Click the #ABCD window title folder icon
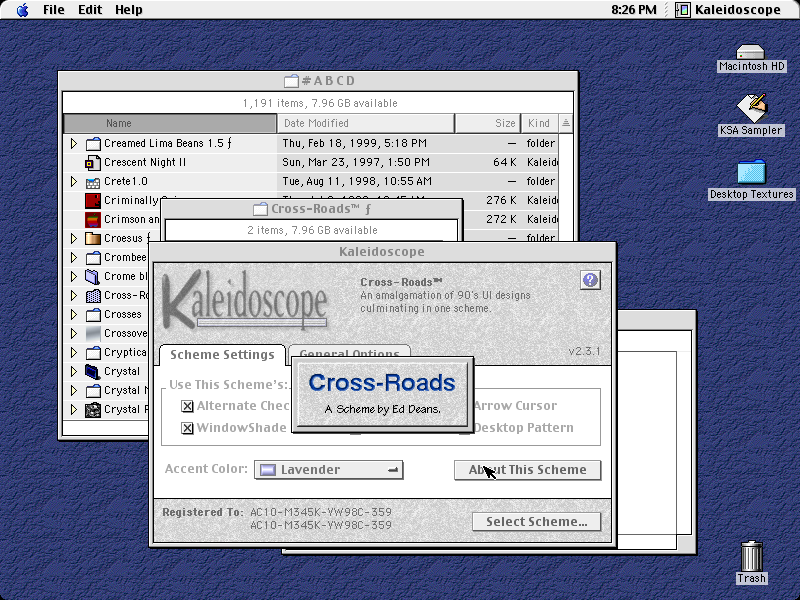 point(291,81)
